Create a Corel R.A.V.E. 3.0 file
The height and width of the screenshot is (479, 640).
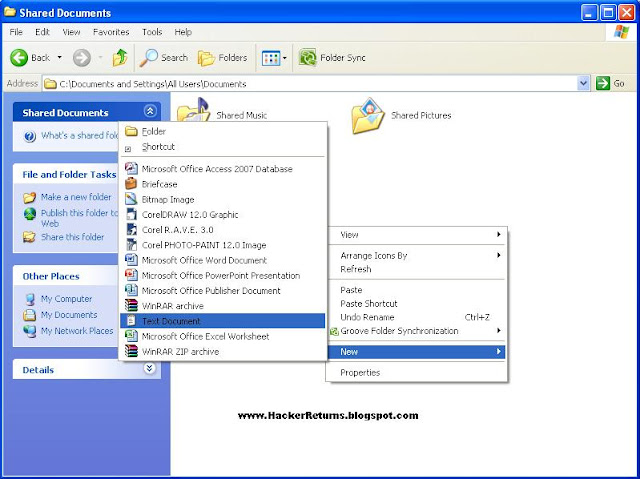[223, 230]
